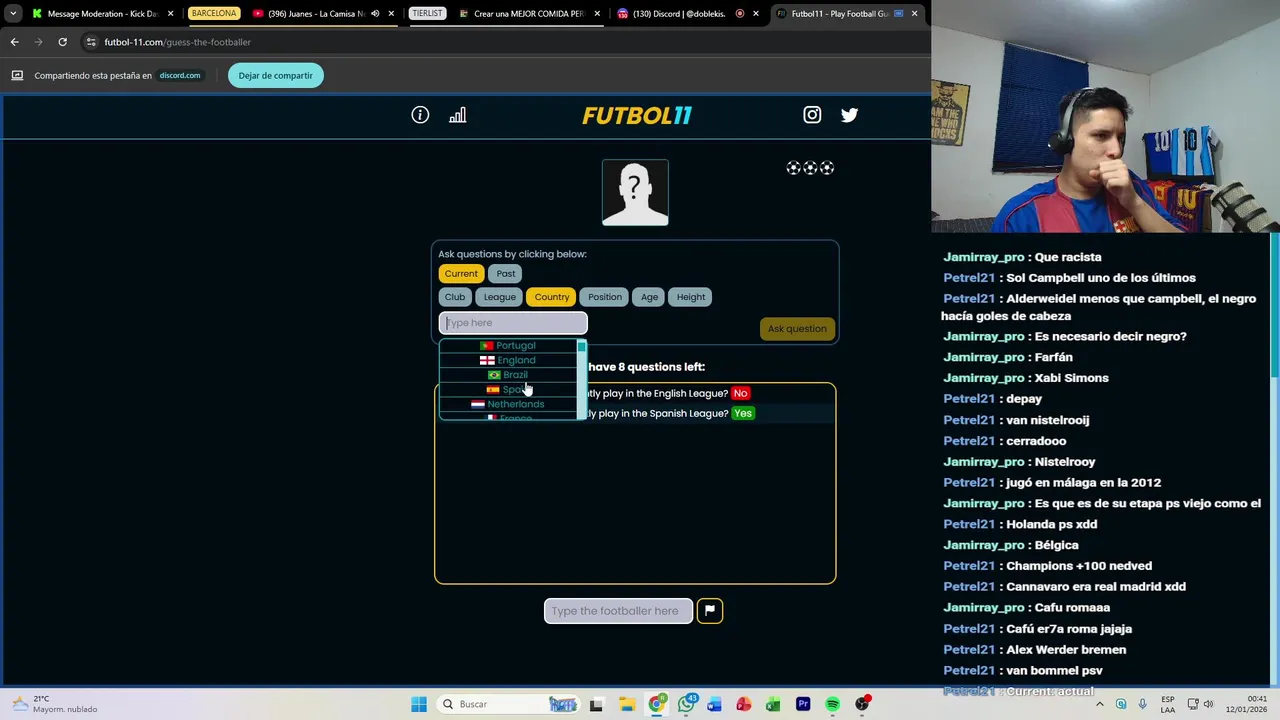Click the microphone tray icon
This screenshot has height=720, width=1280.
[x=1142, y=704]
